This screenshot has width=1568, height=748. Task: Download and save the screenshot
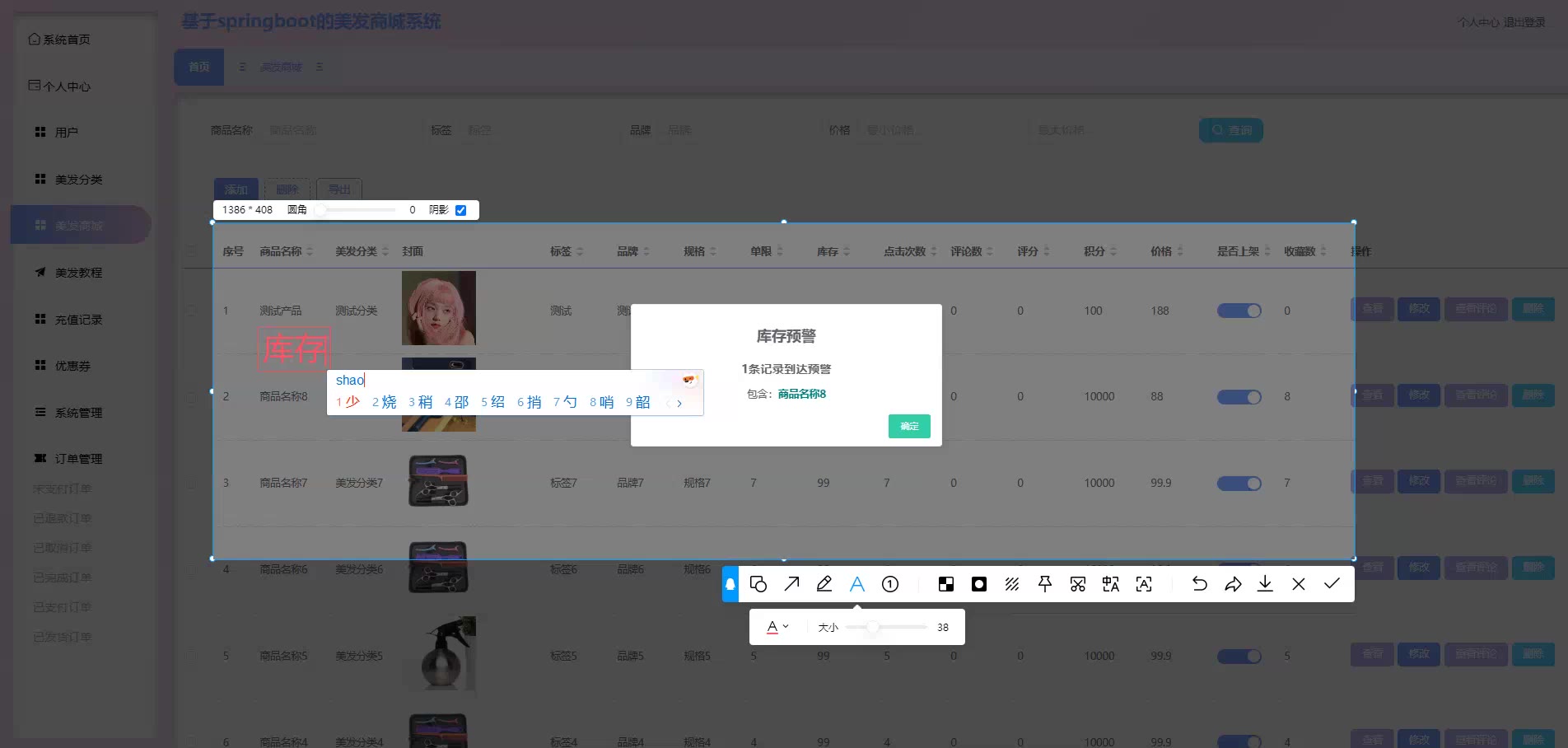[x=1266, y=584]
